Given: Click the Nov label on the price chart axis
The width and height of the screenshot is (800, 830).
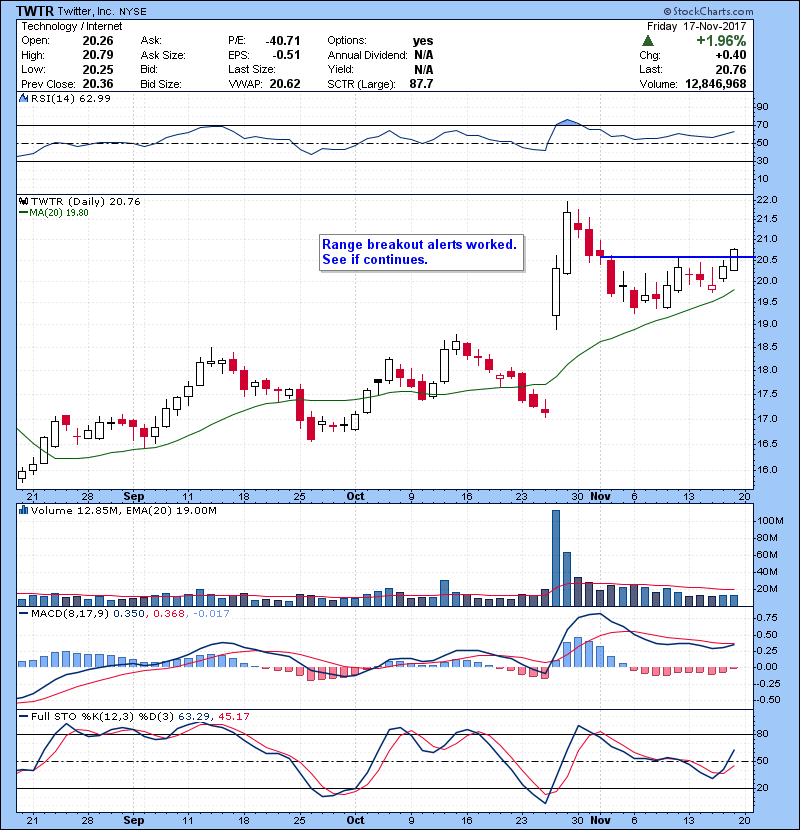Looking at the screenshot, I should [x=600, y=497].
